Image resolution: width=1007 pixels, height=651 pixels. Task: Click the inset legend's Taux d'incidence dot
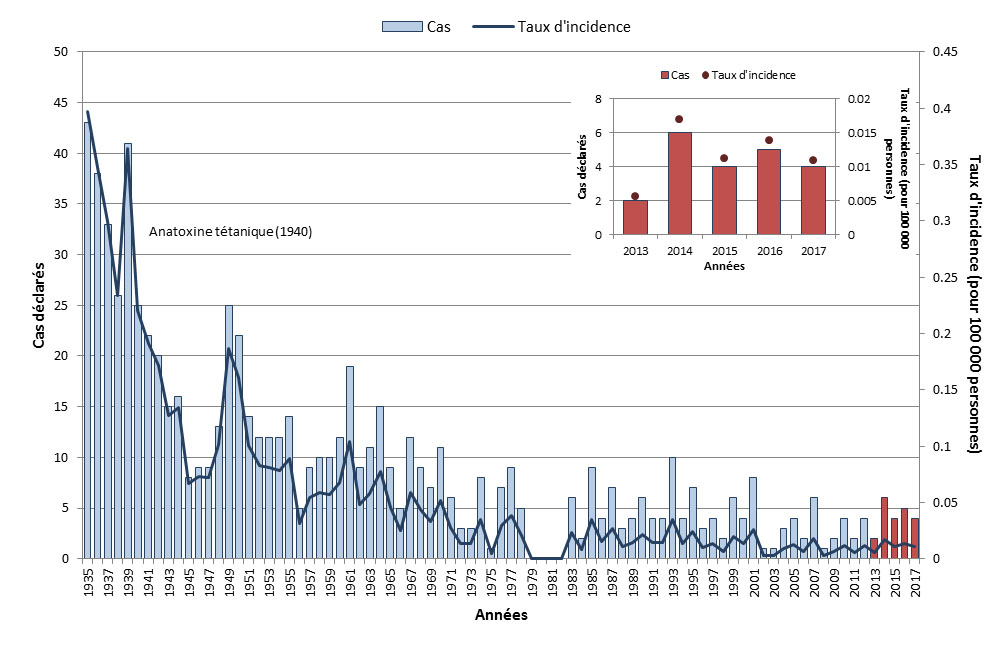point(708,75)
